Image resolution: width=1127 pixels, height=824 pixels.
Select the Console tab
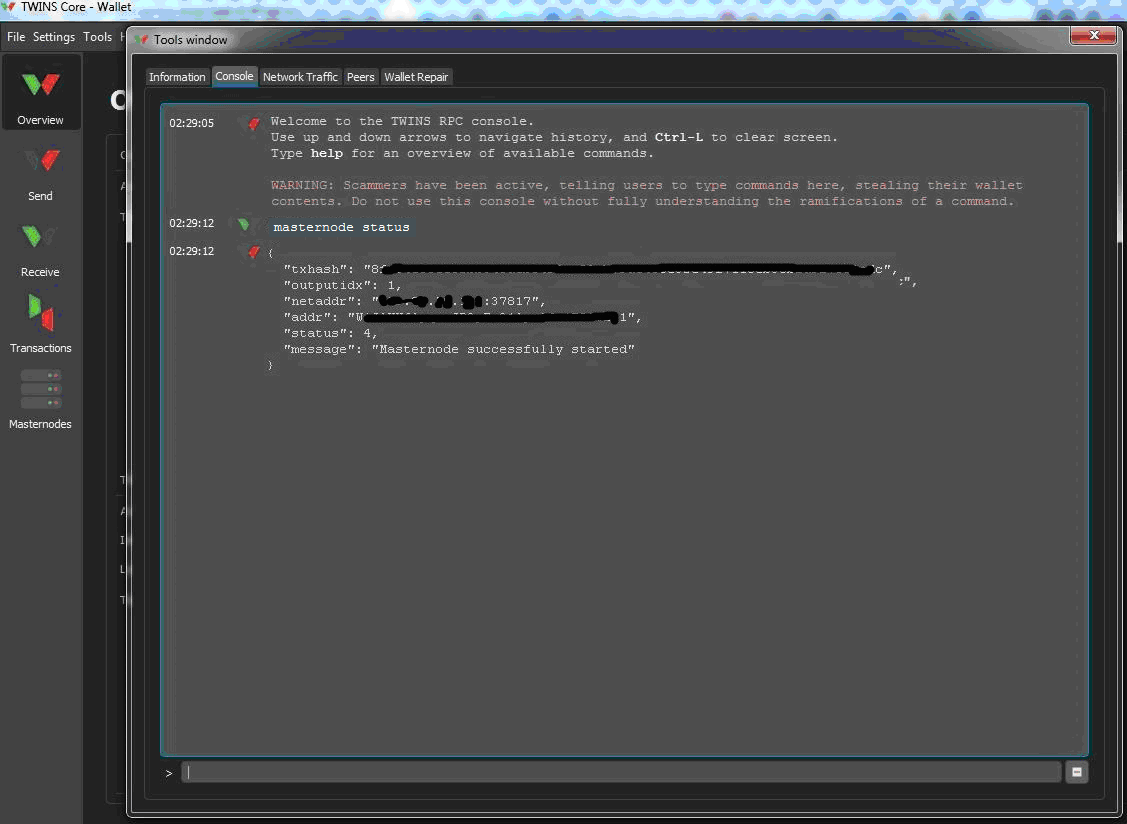coord(234,76)
